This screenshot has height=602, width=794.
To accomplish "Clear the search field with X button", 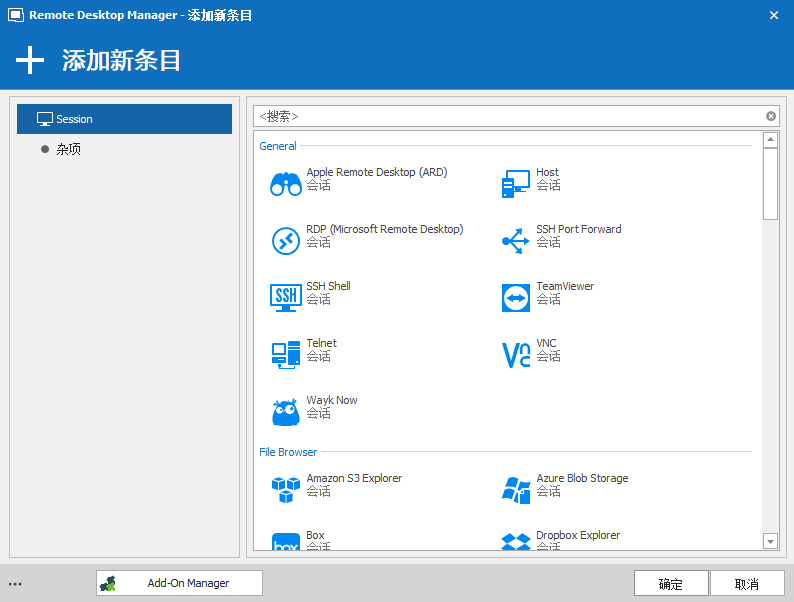I will point(771,116).
